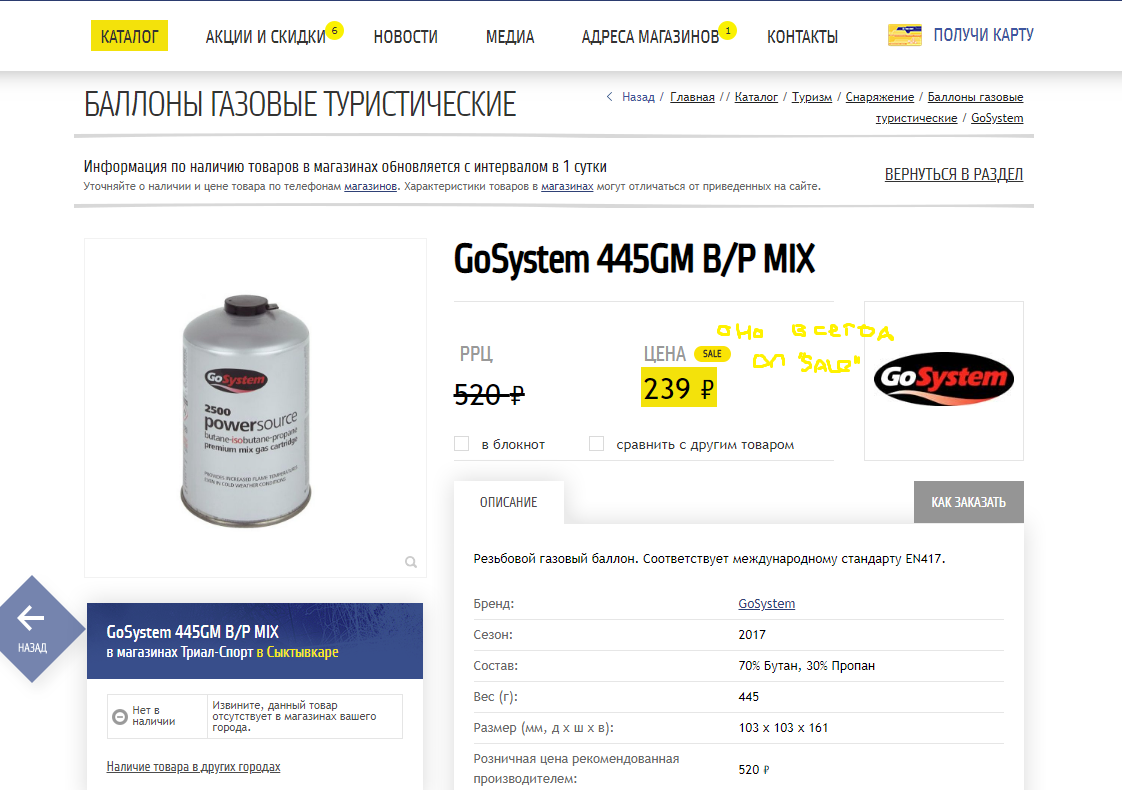
Task: Click the loyalty card icon in header
Action: 904,35
